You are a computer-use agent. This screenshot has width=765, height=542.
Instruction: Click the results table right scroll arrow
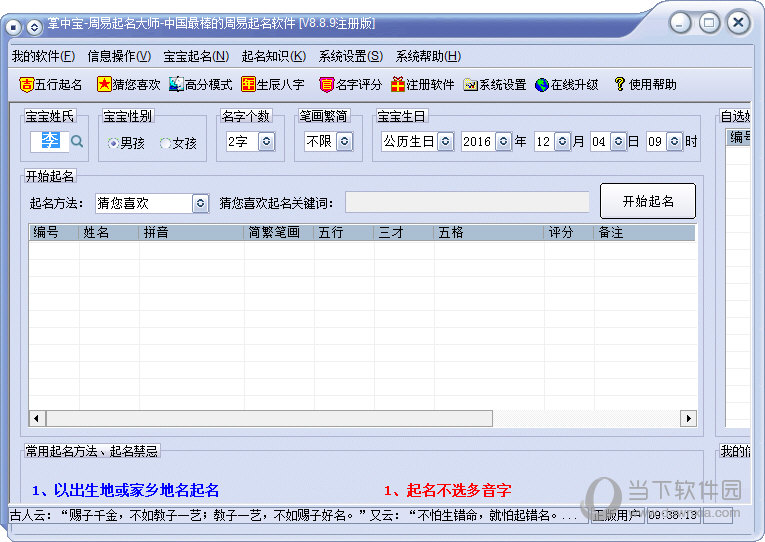pos(688,419)
